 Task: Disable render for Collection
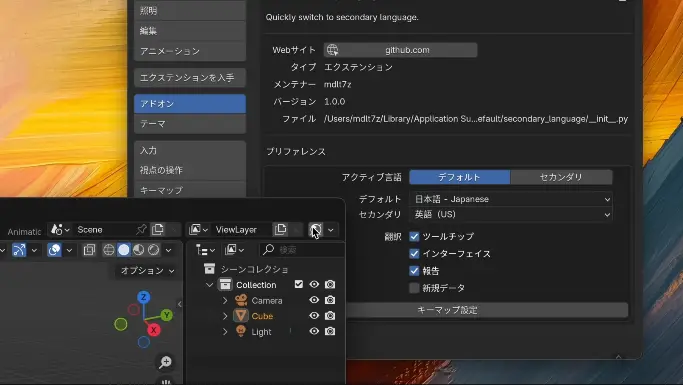pos(330,284)
